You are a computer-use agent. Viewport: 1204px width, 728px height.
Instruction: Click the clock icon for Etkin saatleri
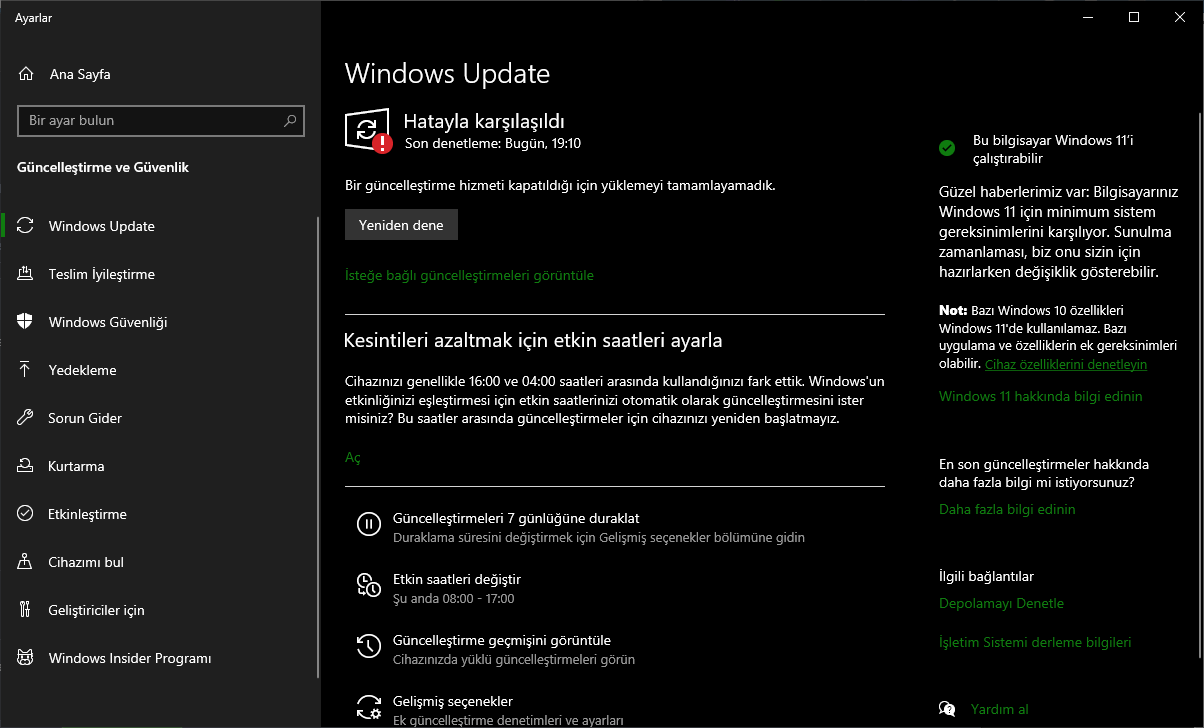[x=368, y=585]
